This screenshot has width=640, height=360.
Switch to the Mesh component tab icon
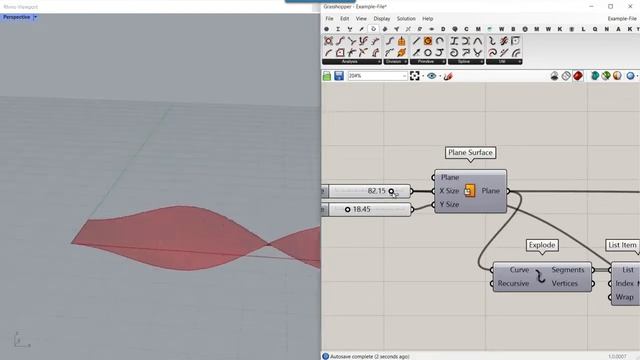[x=396, y=29]
